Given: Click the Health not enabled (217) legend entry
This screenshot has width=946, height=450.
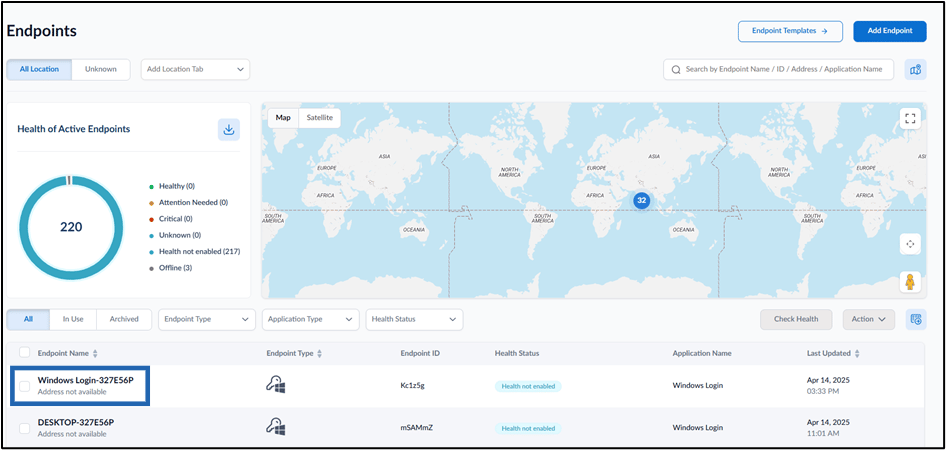Looking at the screenshot, I should (x=194, y=252).
